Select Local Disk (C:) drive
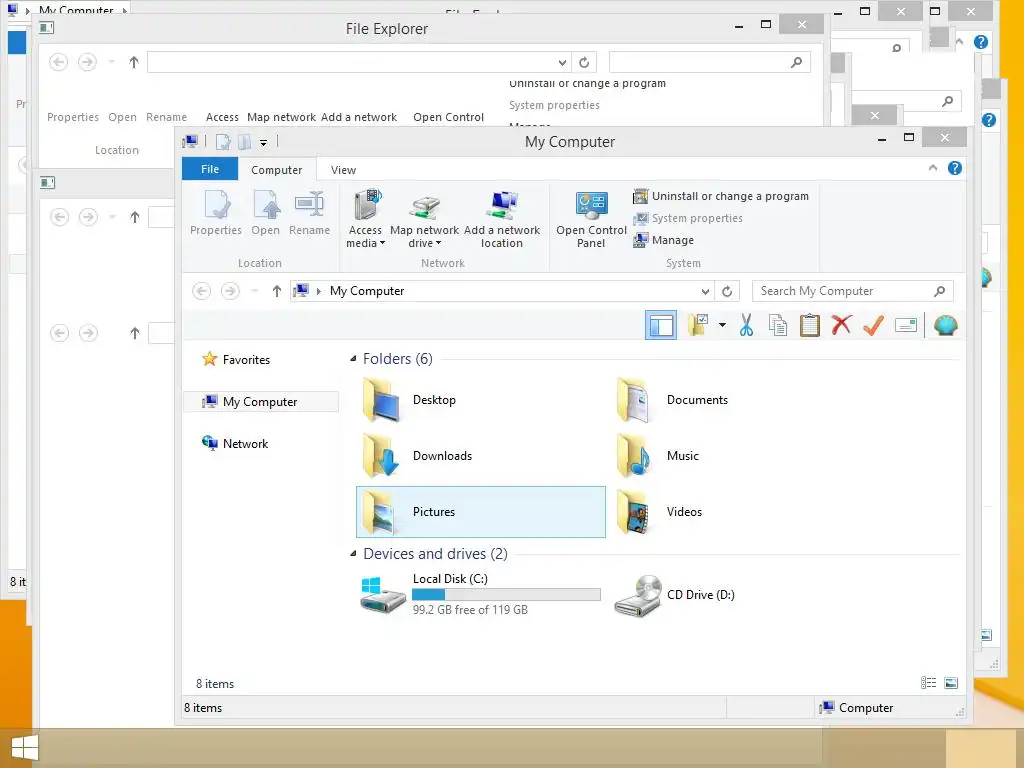Viewport: 1024px width, 768px height. (x=481, y=594)
